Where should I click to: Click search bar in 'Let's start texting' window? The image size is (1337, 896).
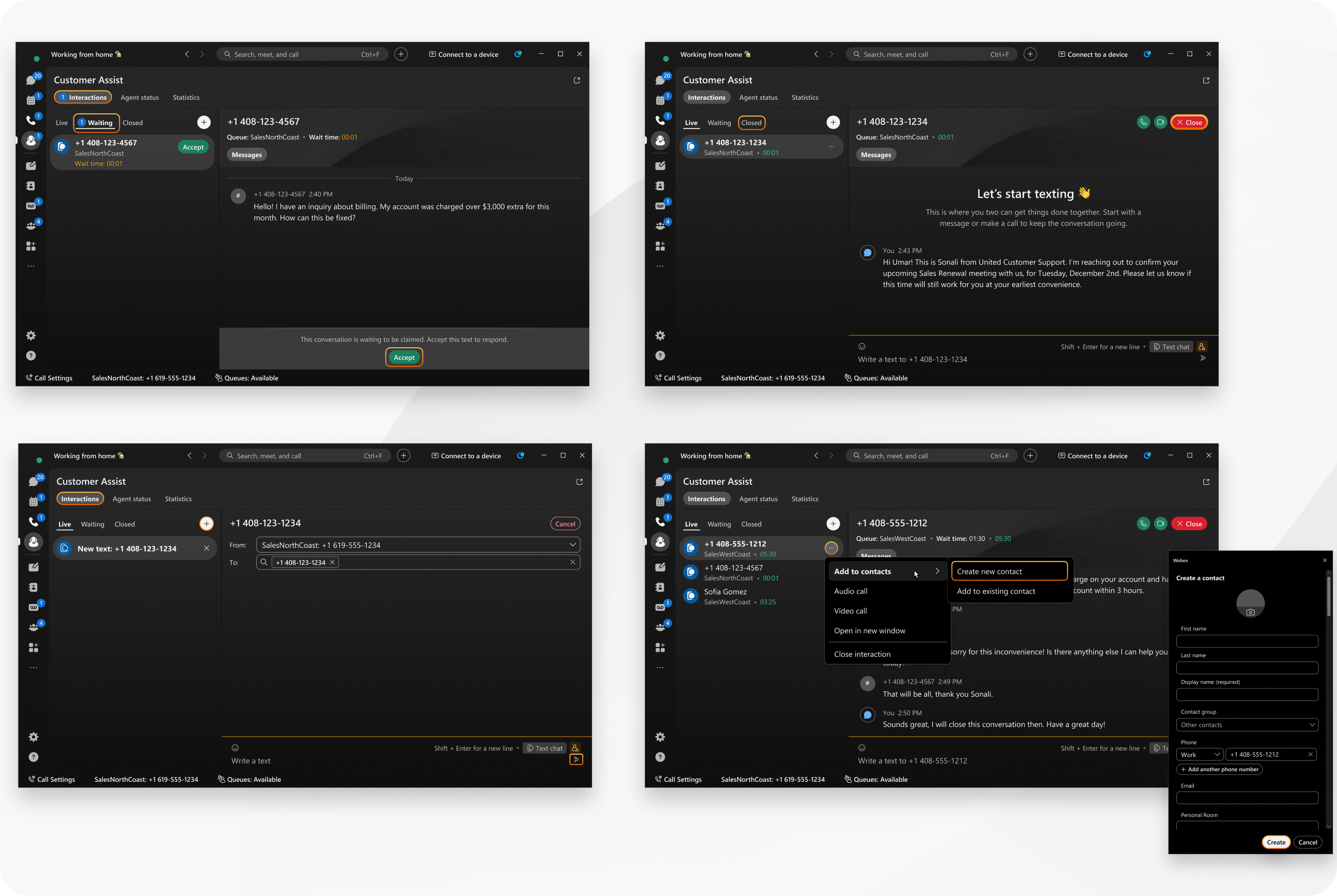coord(931,54)
